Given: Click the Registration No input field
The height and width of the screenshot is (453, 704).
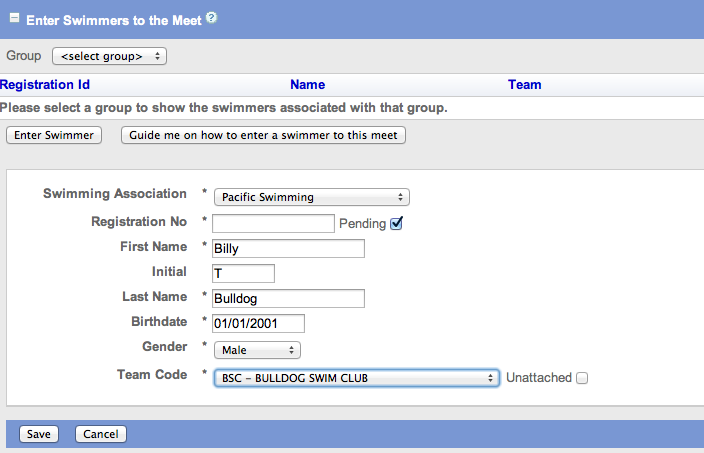Looking at the screenshot, I should coord(273,223).
